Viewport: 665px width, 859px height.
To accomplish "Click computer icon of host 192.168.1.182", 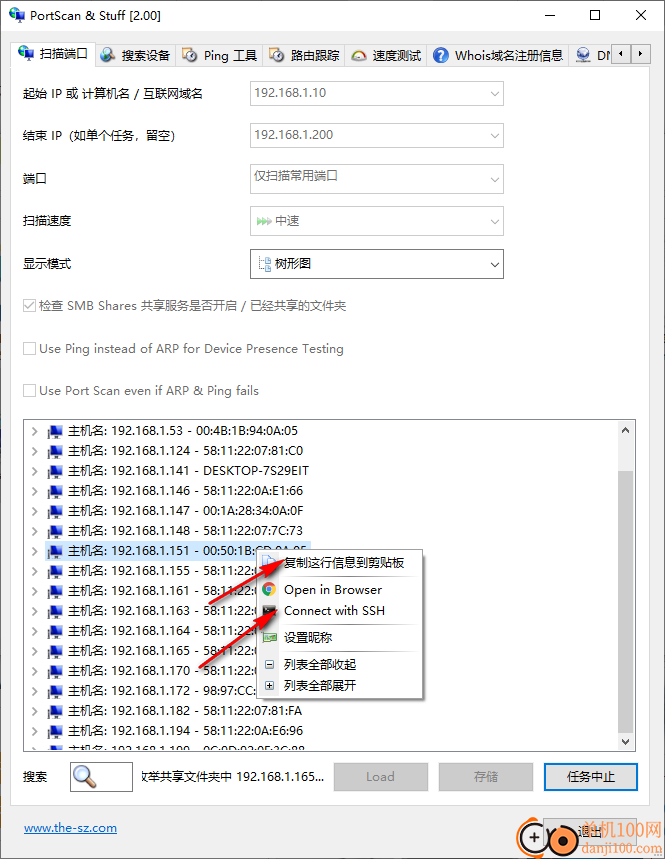I will tap(55, 712).
